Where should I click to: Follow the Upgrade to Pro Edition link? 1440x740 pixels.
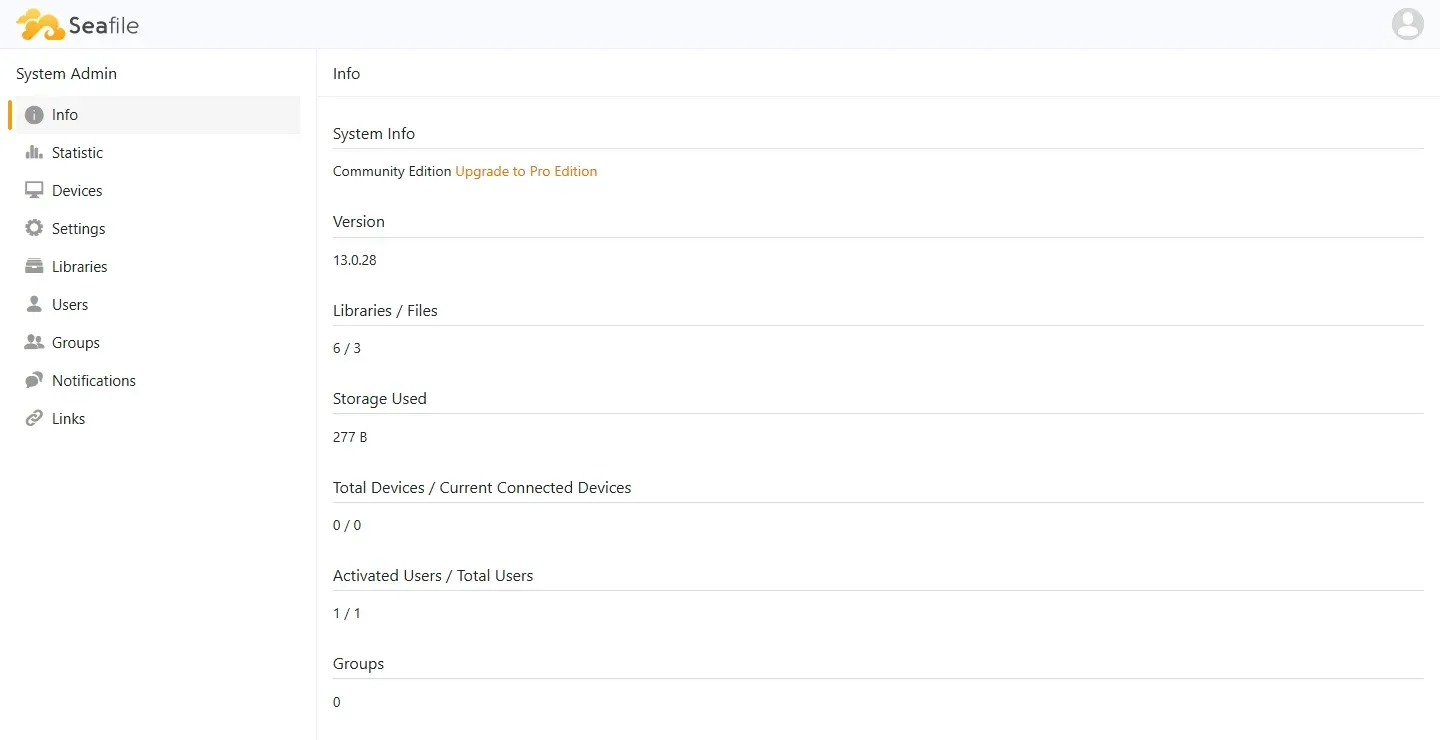tap(526, 171)
